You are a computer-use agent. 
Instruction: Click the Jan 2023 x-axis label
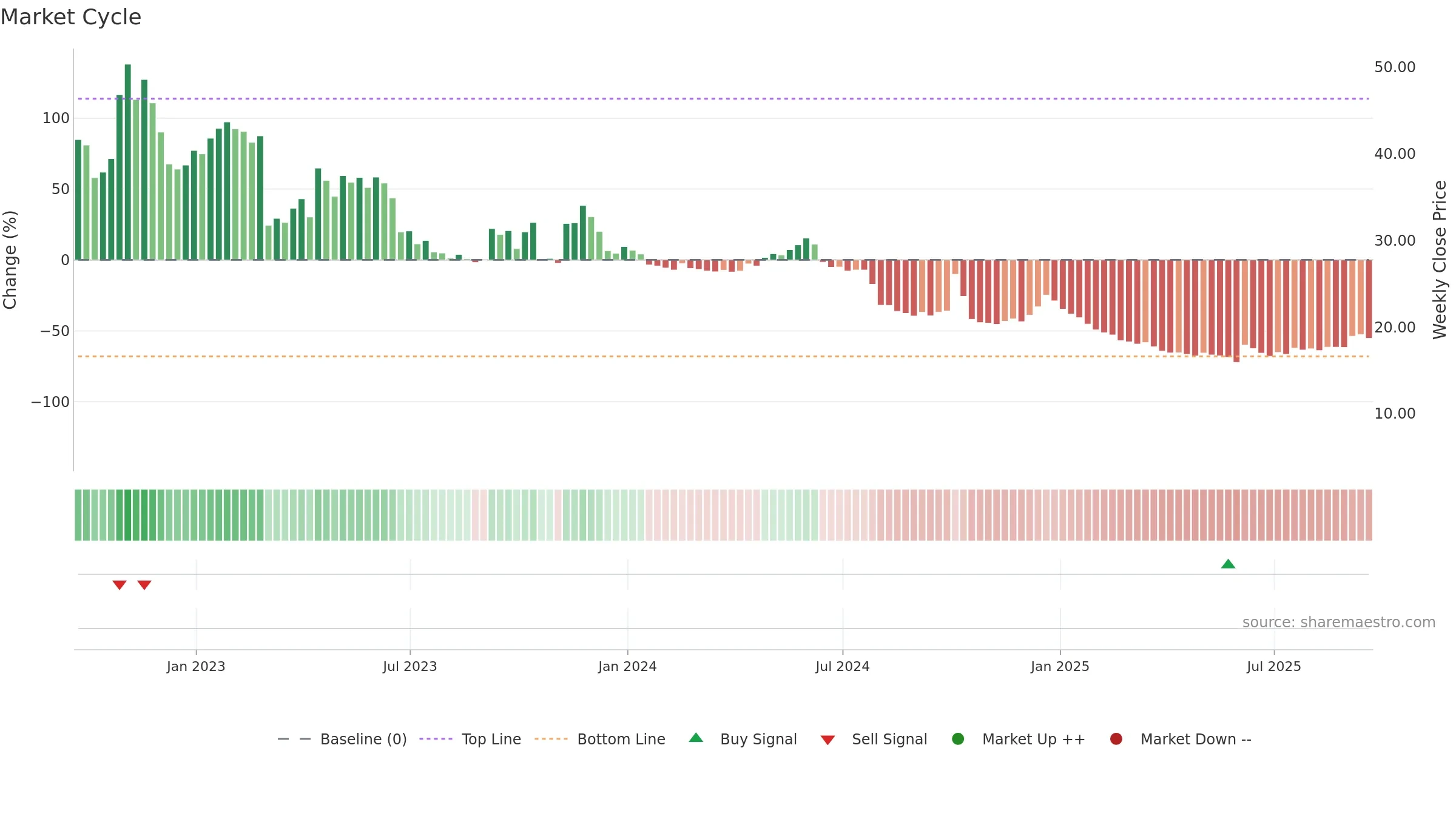[x=196, y=667]
